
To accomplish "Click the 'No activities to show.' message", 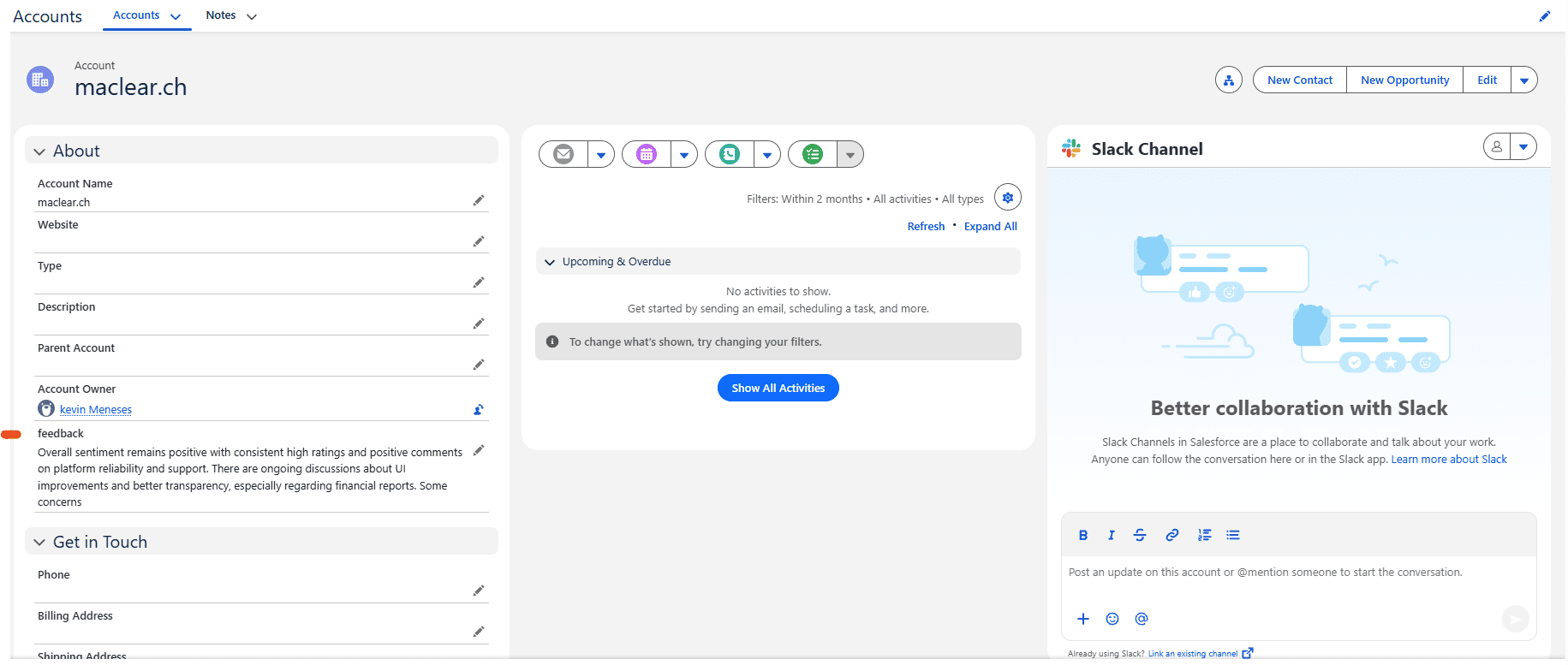I will coord(778,292).
